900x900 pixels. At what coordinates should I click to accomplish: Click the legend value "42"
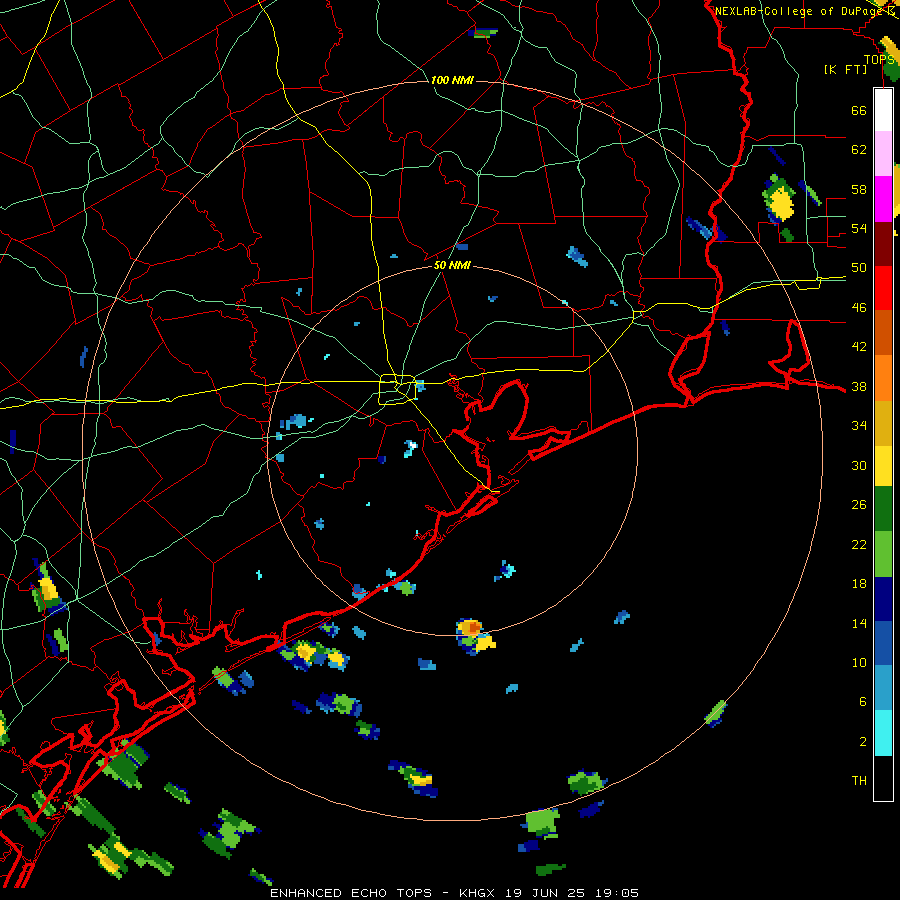[x=859, y=347]
